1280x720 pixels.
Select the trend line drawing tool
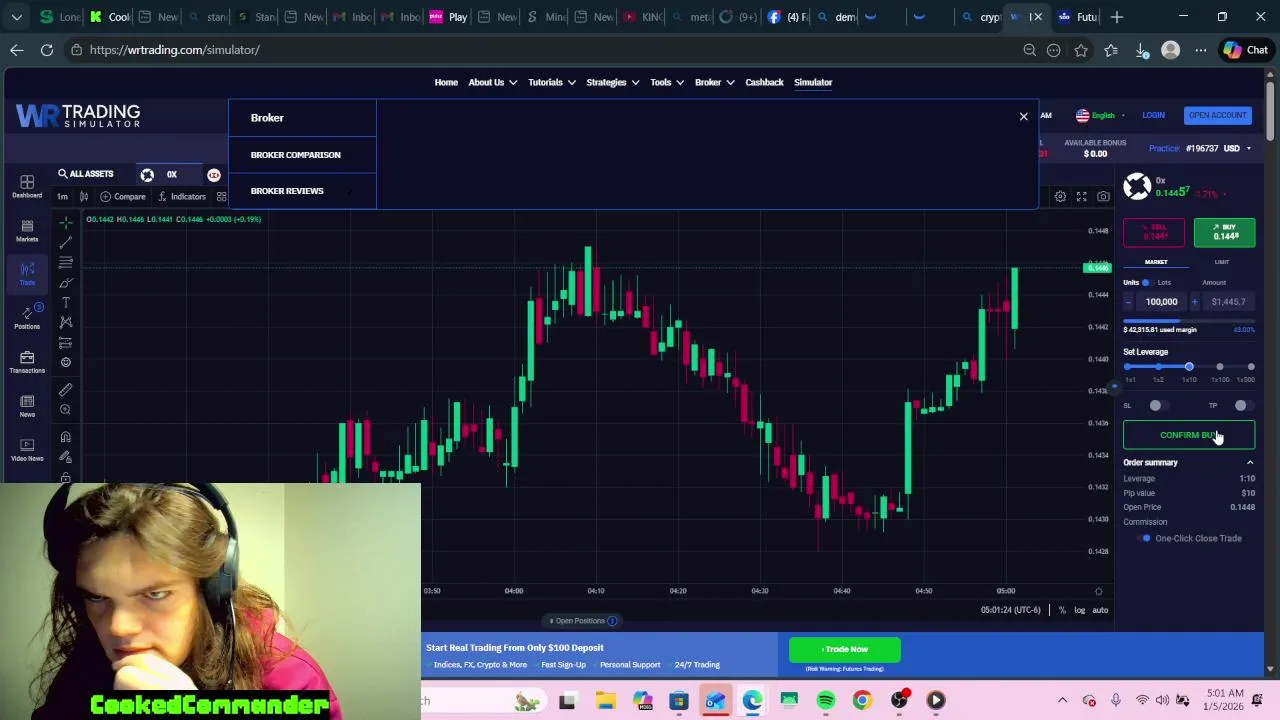tap(65, 242)
